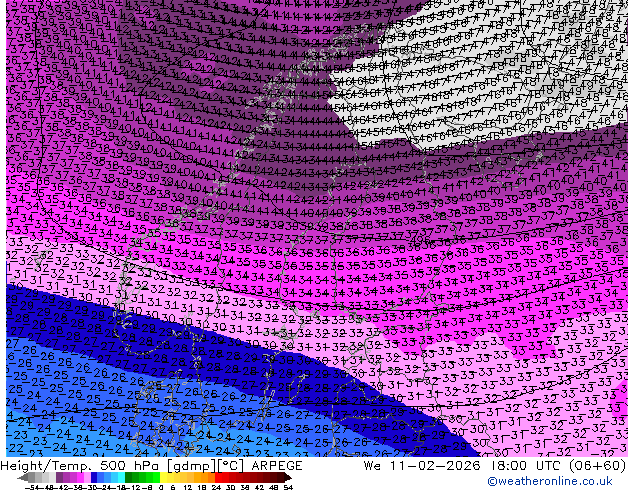The width and height of the screenshot is (634, 490).
Task: Click the bright red legend segment above 24
Action: pos(218,477)
